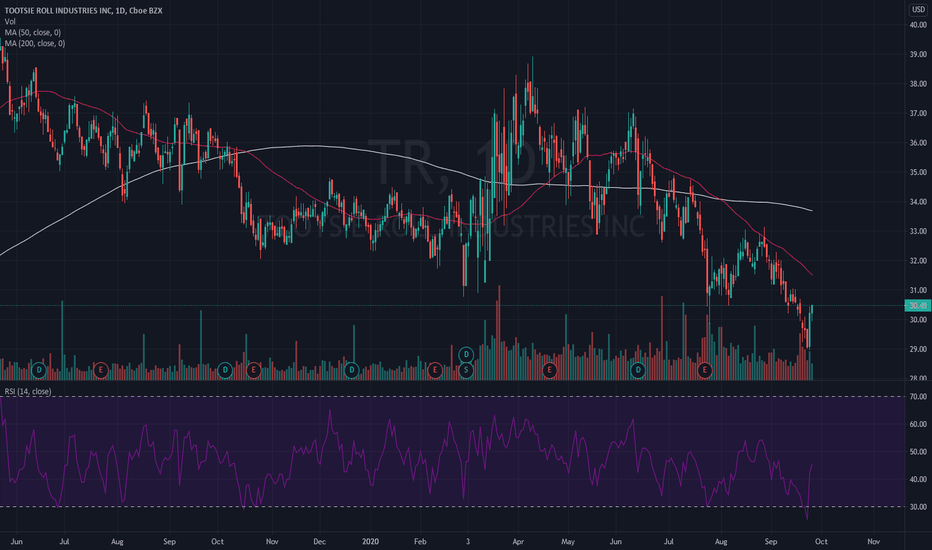Open the earnings marker in late October 2019
Image resolution: width=932 pixels, height=550 pixels.
pos(254,370)
